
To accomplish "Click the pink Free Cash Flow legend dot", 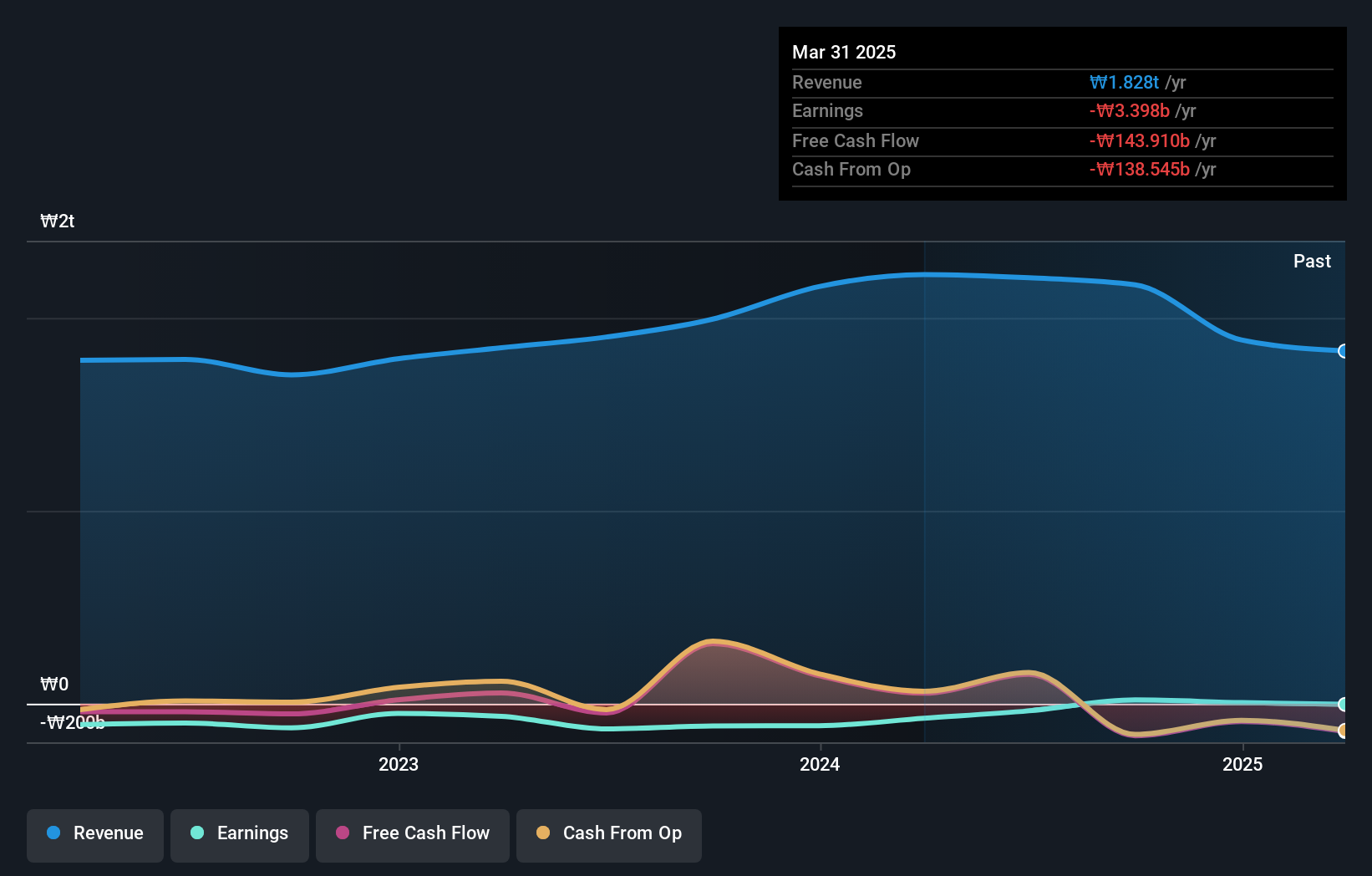I will pos(343,833).
